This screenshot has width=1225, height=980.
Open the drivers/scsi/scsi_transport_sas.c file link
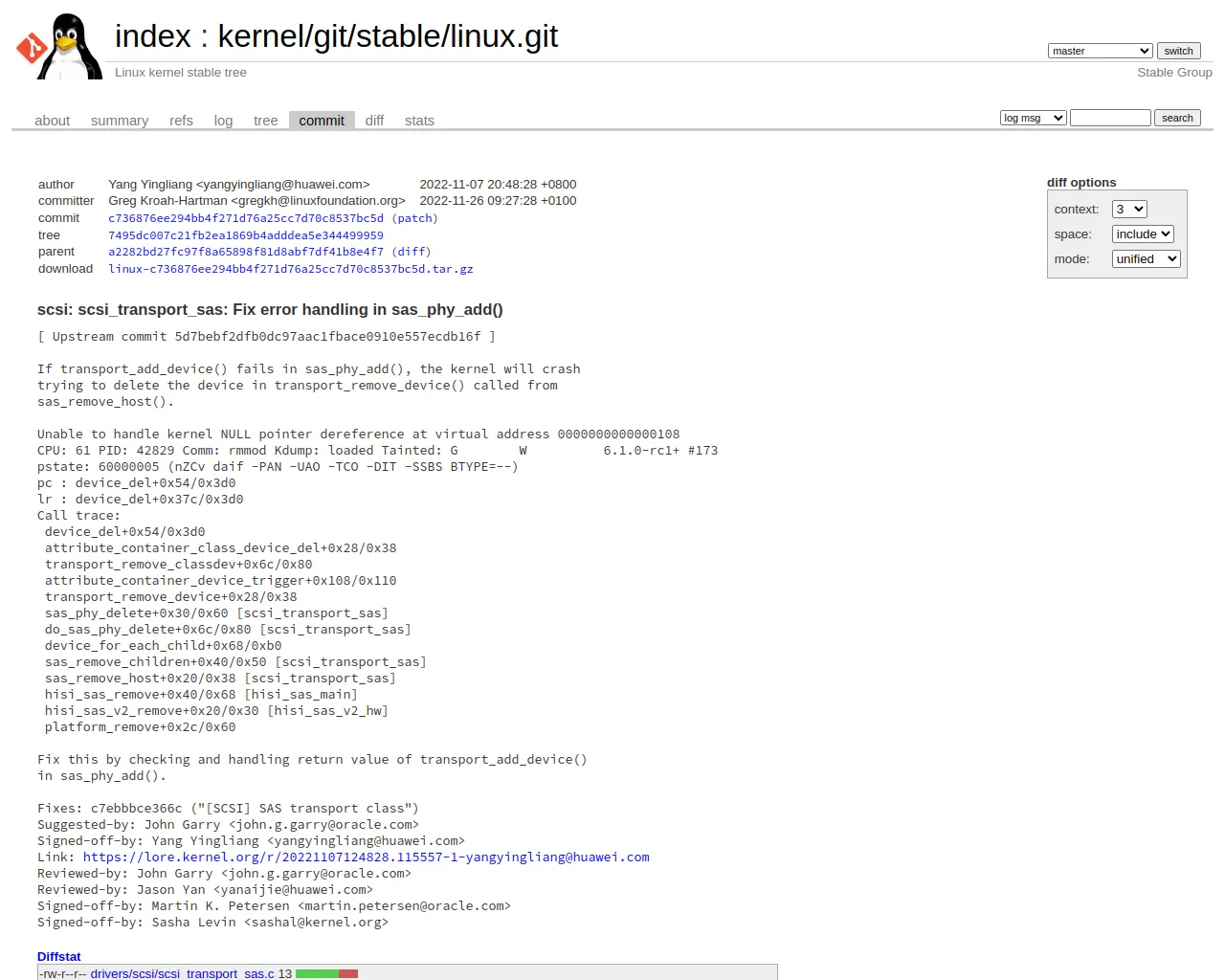[182, 973]
